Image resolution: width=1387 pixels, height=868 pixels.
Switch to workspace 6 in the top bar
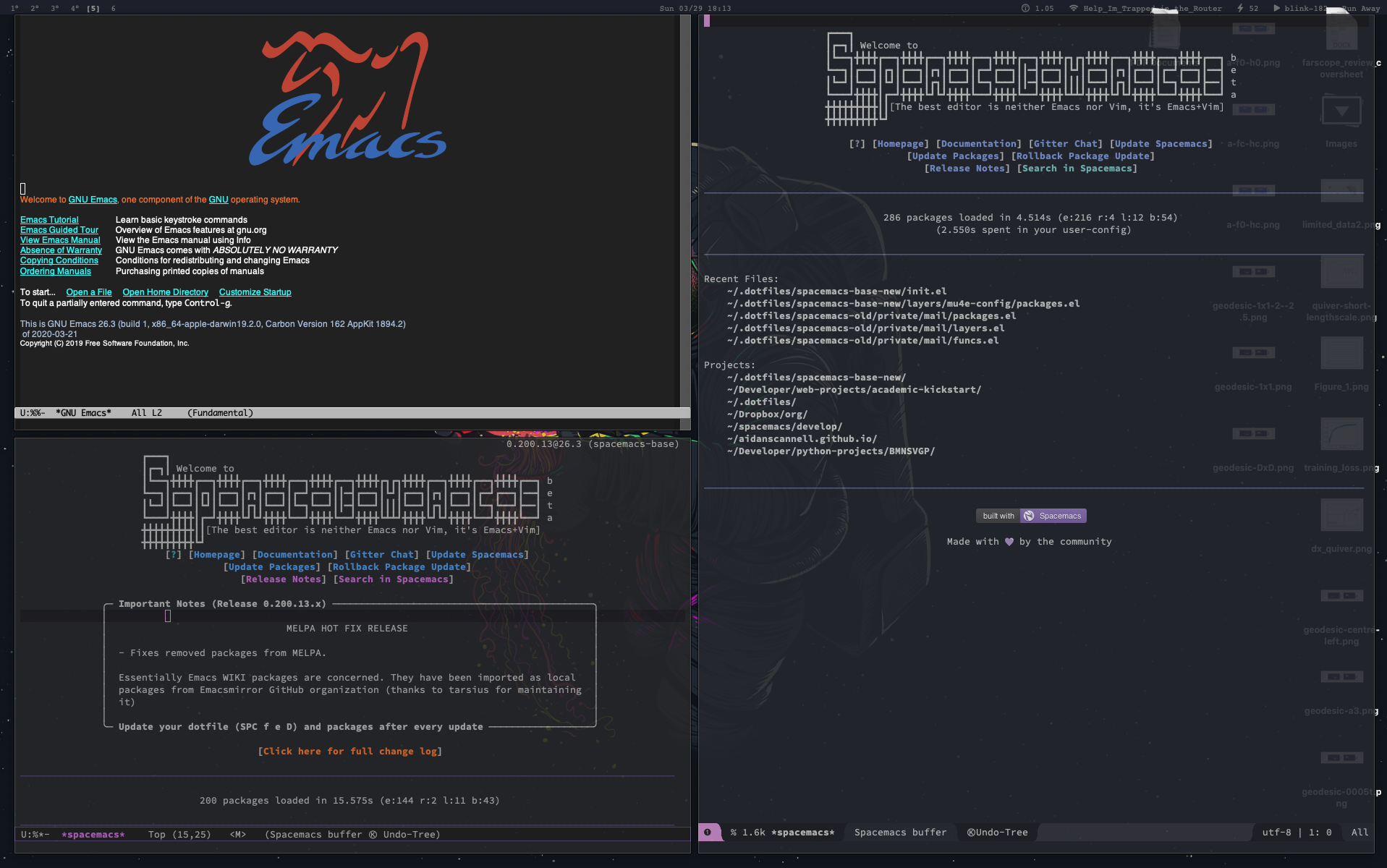pos(113,9)
